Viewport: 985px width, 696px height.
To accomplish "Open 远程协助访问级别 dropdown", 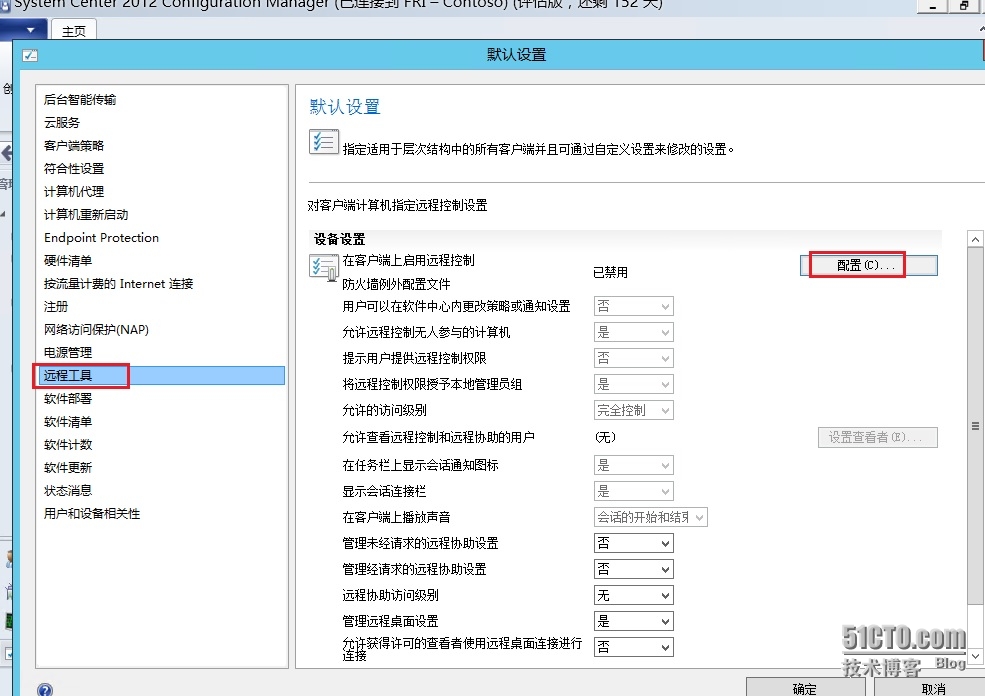I will (x=633, y=595).
